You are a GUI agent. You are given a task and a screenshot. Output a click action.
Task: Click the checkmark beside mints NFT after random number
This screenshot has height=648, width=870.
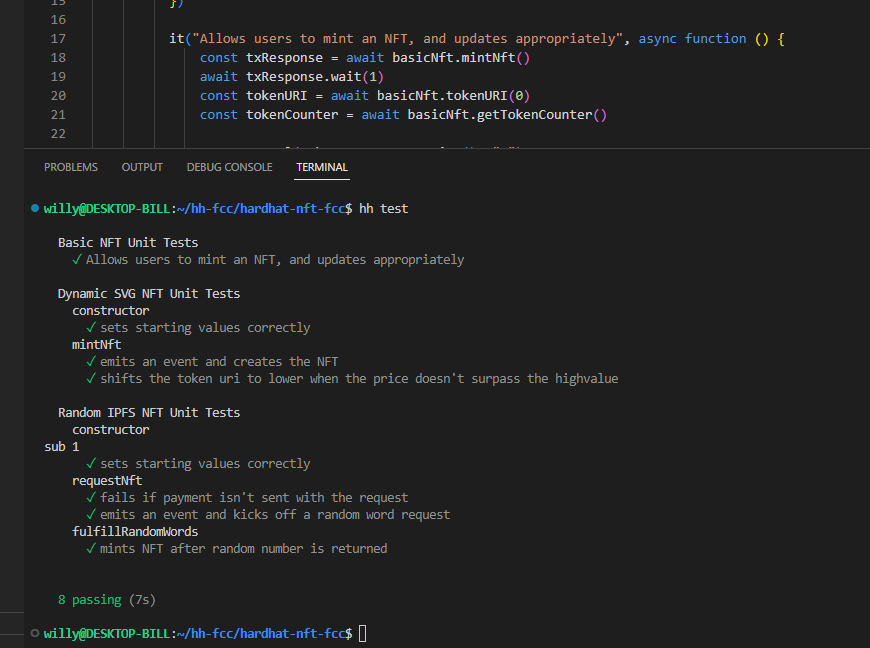point(91,548)
